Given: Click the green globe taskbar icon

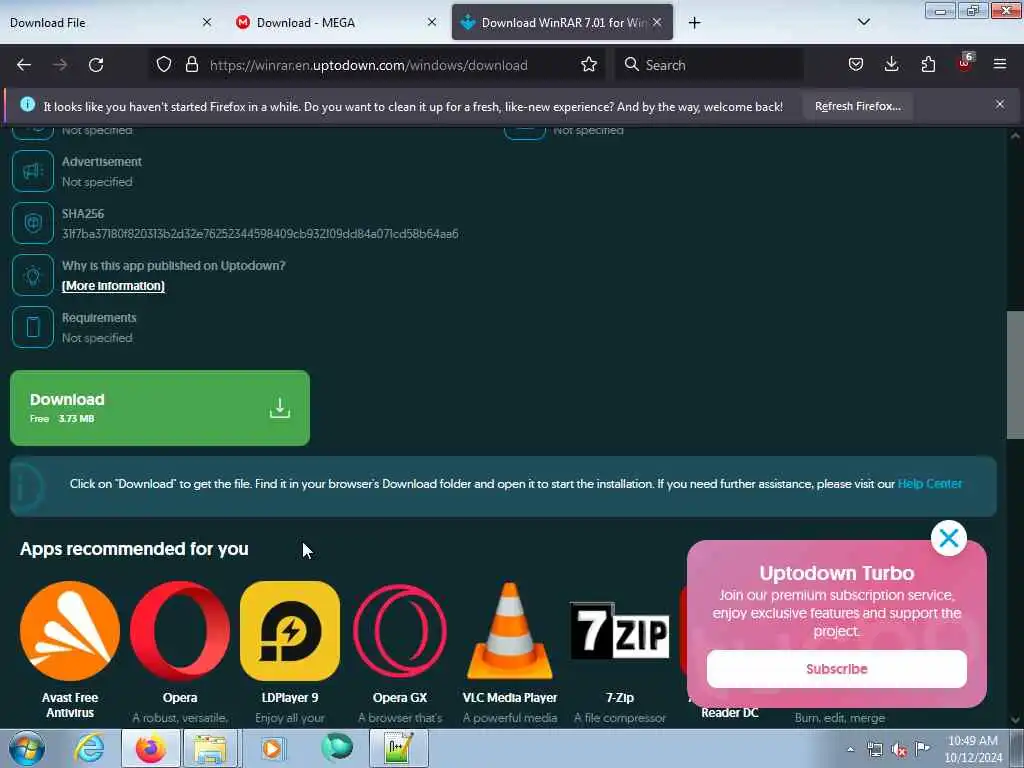Looking at the screenshot, I should click(337, 748).
